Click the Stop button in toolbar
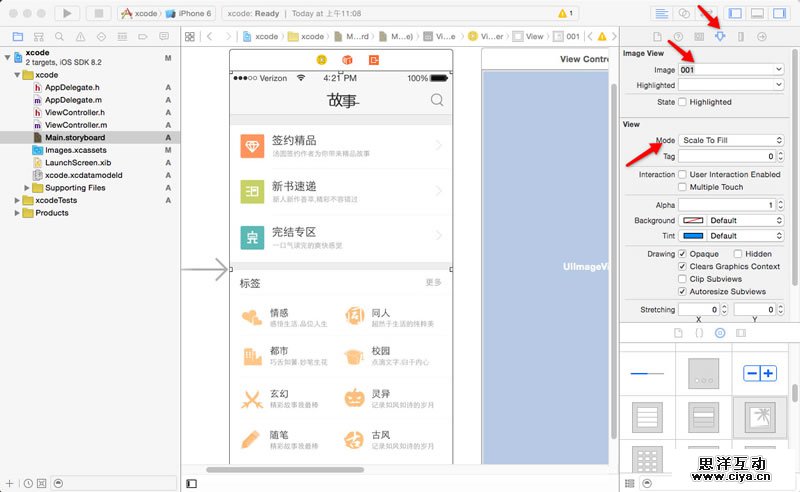Screen dimensions: 800x492 click(x=98, y=13)
